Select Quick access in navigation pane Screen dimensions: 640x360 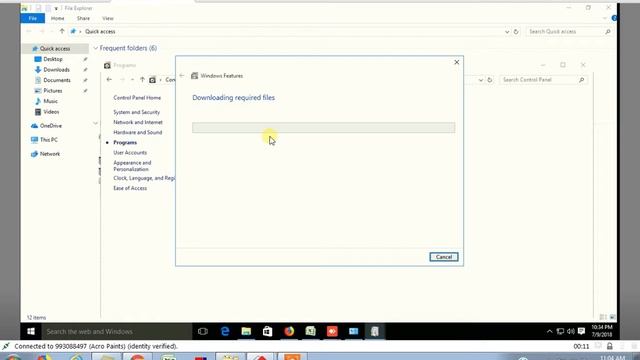click(x=55, y=49)
